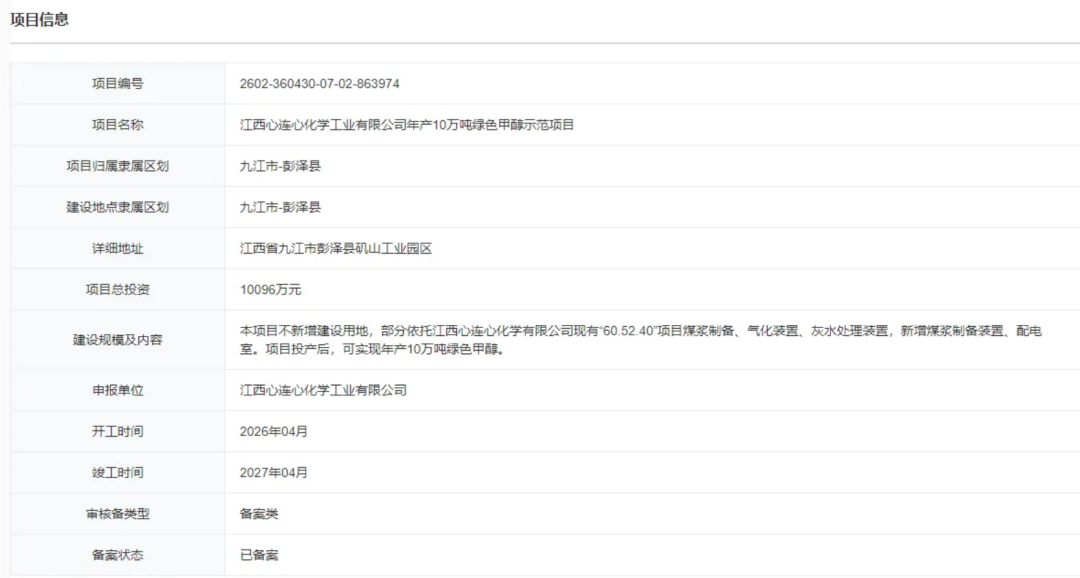The height and width of the screenshot is (578, 1080).
Task: Select the applicant value in 申报单位 row
Action: (x=323, y=390)
